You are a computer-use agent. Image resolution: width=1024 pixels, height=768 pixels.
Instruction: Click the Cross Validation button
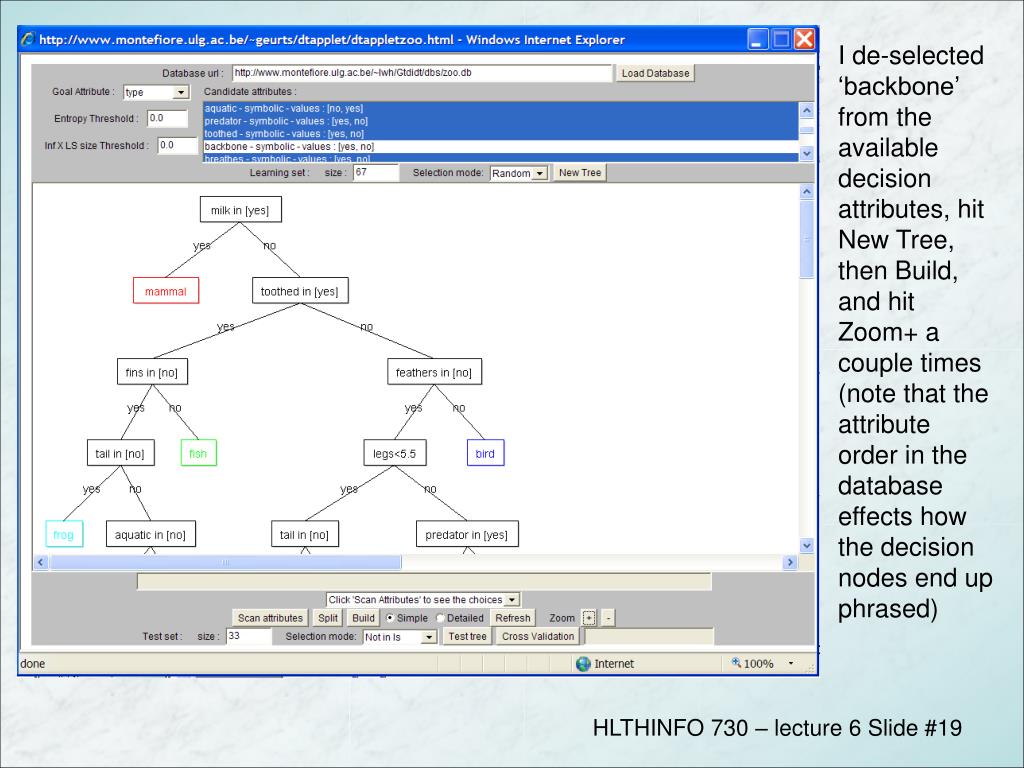538,636
